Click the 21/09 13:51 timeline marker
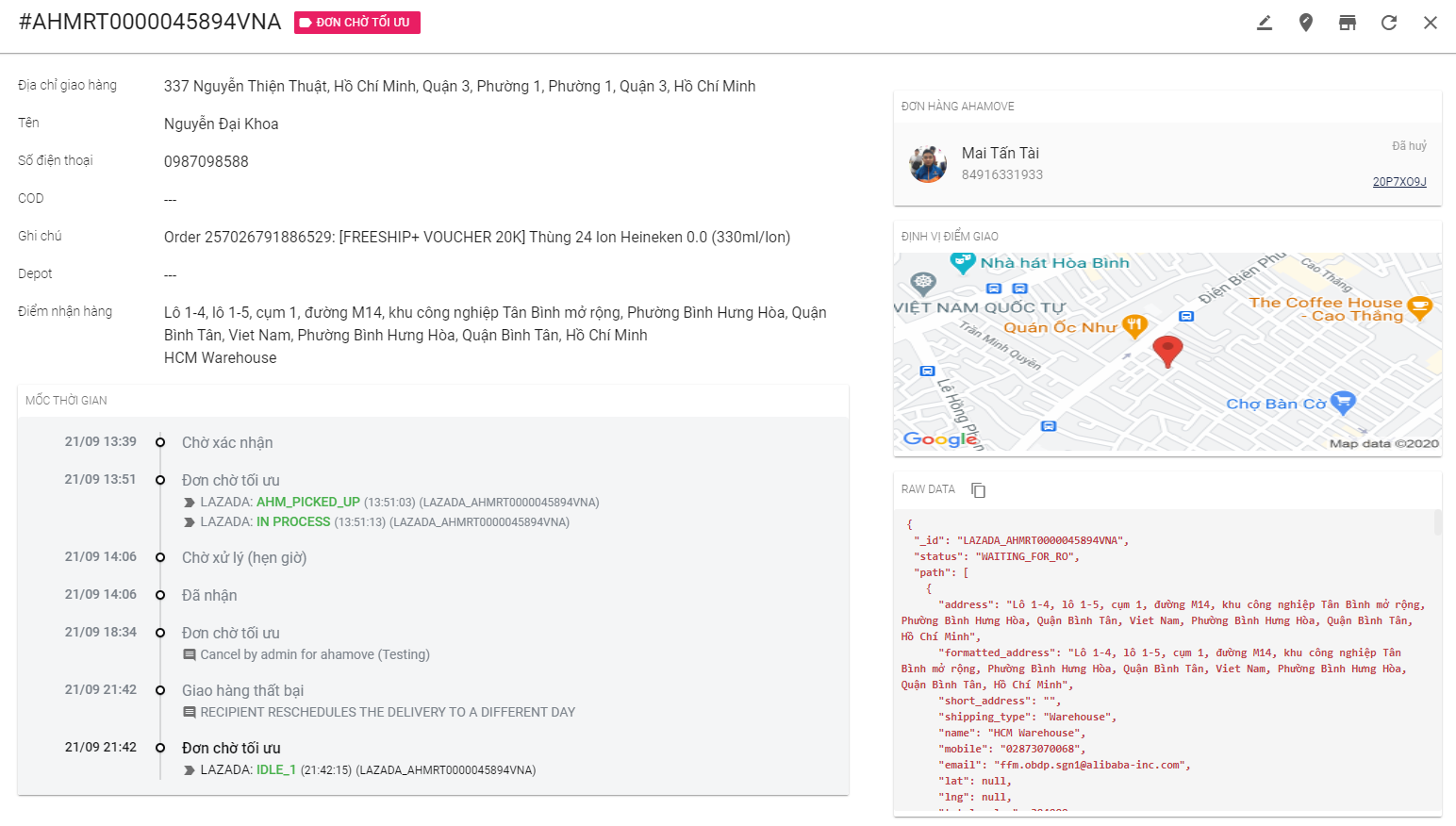The width and height of the screenshot is (1456, 826). 160,480
